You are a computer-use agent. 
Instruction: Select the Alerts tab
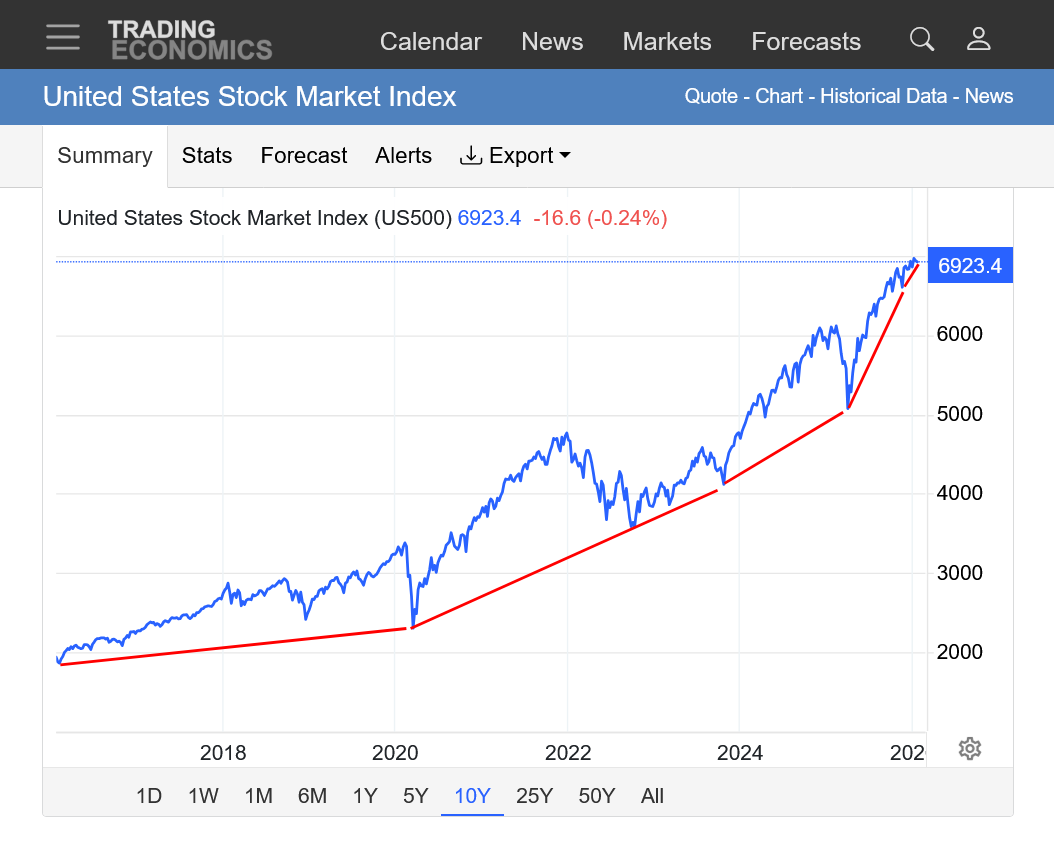point(404,156)
